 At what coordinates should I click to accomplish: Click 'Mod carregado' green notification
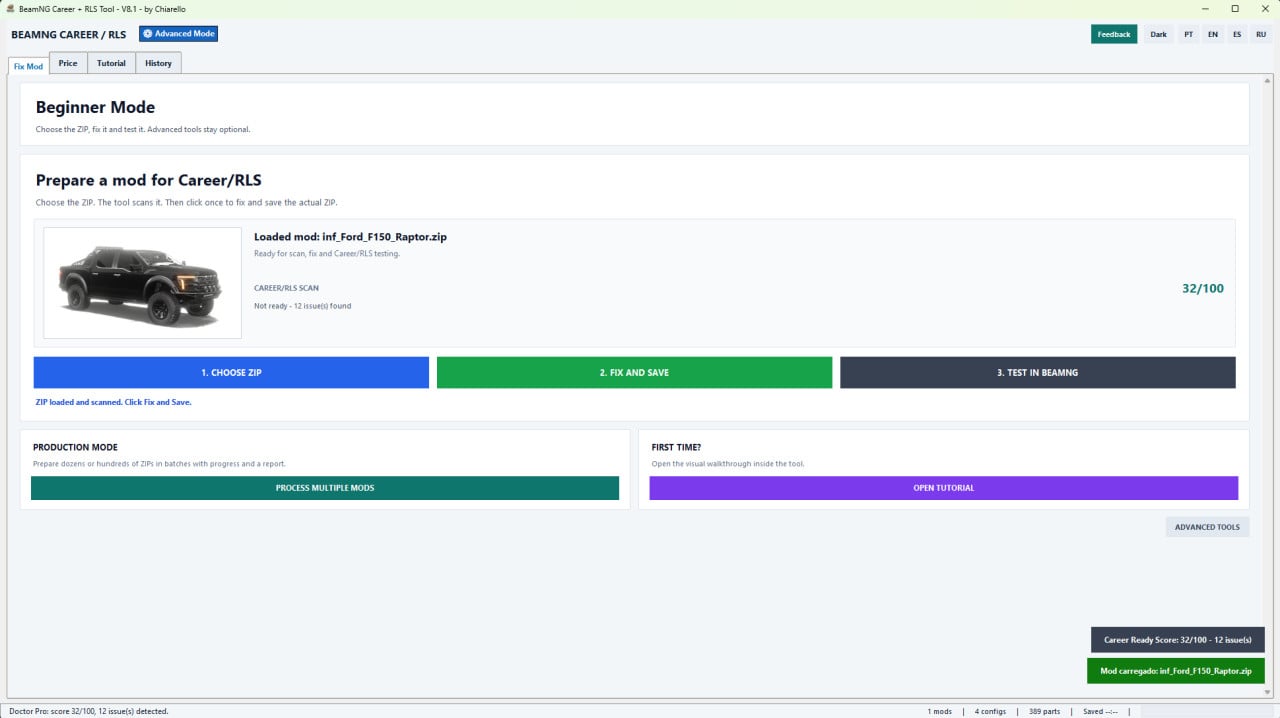point(1176,671)
